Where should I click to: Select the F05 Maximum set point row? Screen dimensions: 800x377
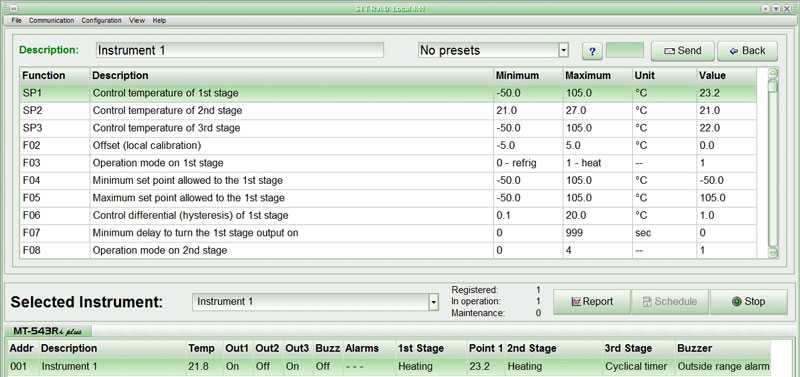click(x=388, y=198)
